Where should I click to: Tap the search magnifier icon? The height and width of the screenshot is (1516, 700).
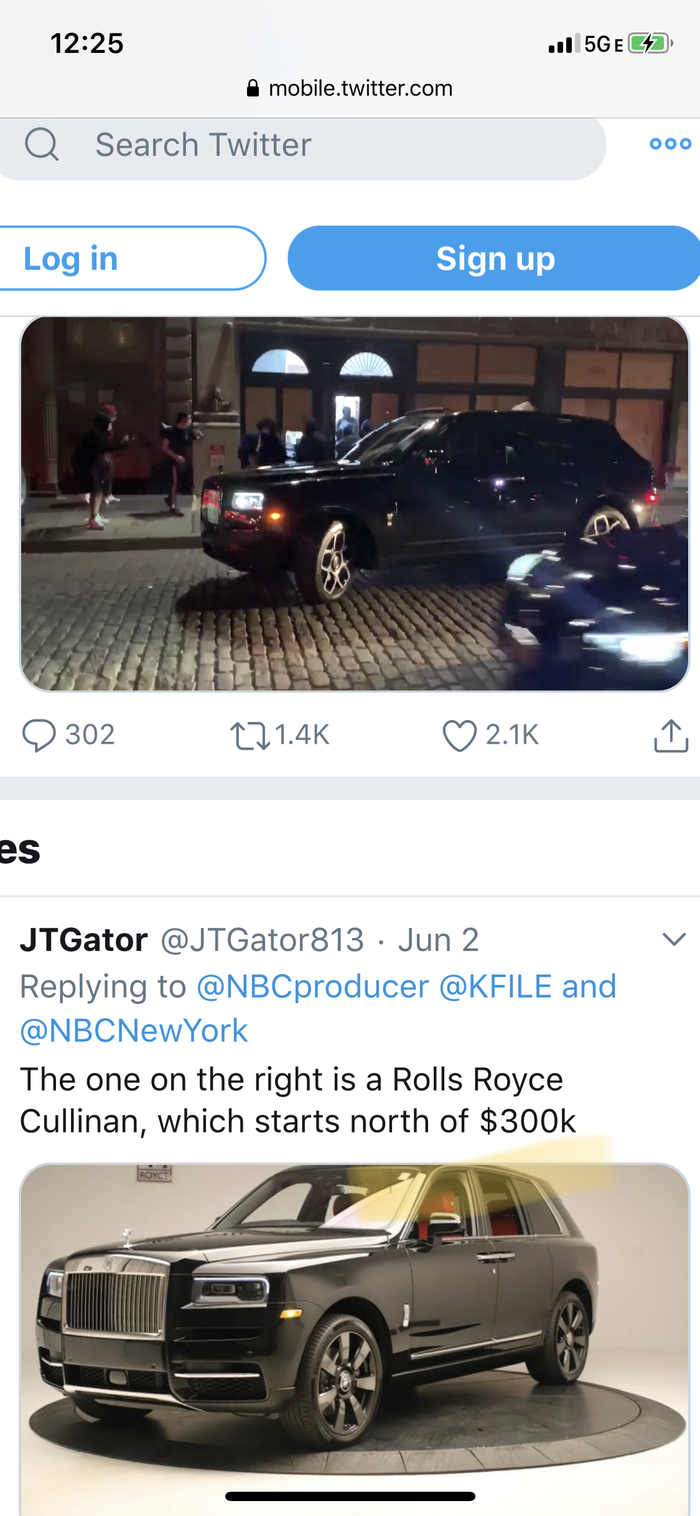(42, 145)
